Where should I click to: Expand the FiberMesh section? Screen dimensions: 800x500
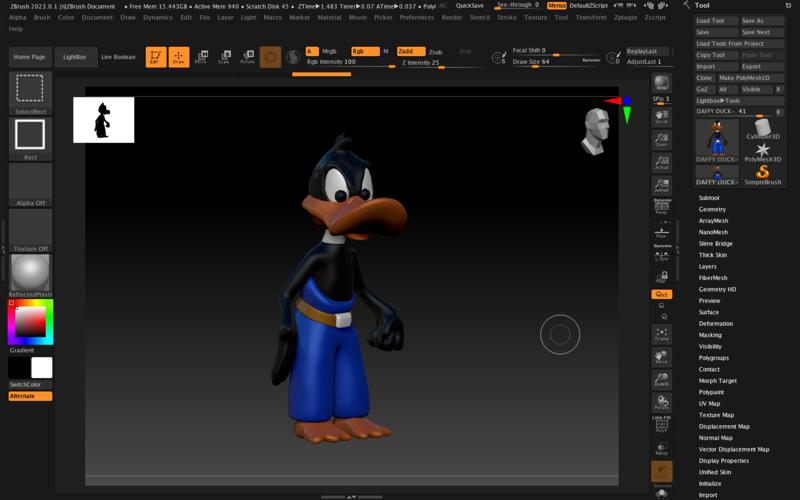(x=713, y=278)
